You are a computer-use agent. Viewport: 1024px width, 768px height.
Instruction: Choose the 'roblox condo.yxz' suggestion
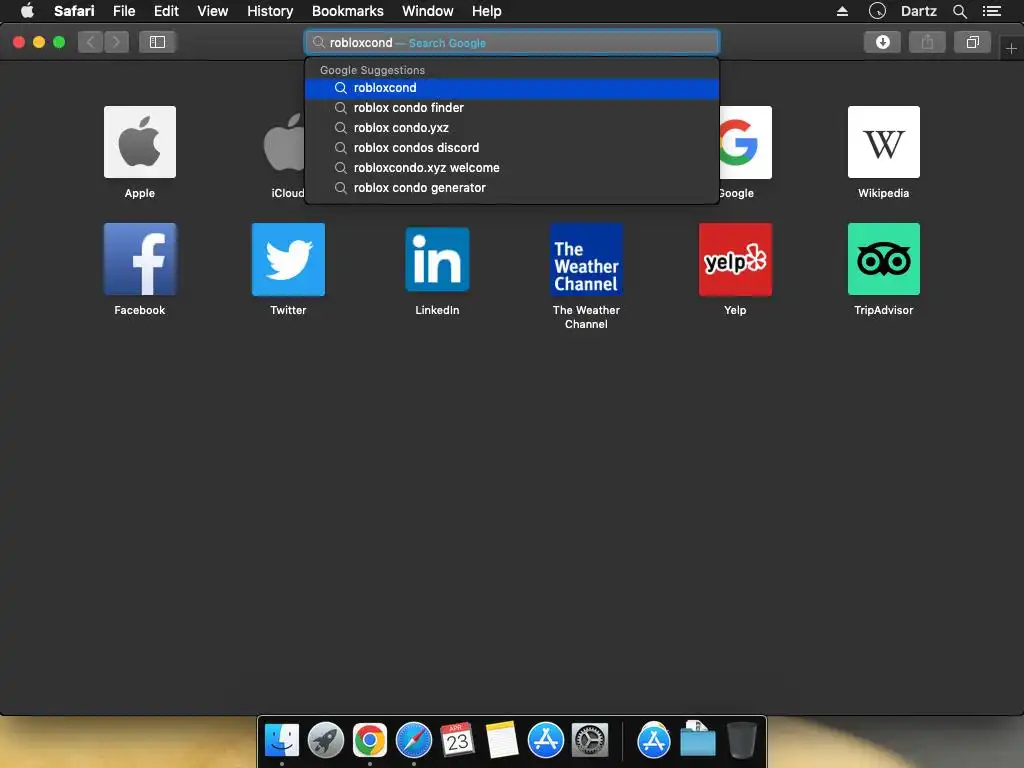point(512,128)
